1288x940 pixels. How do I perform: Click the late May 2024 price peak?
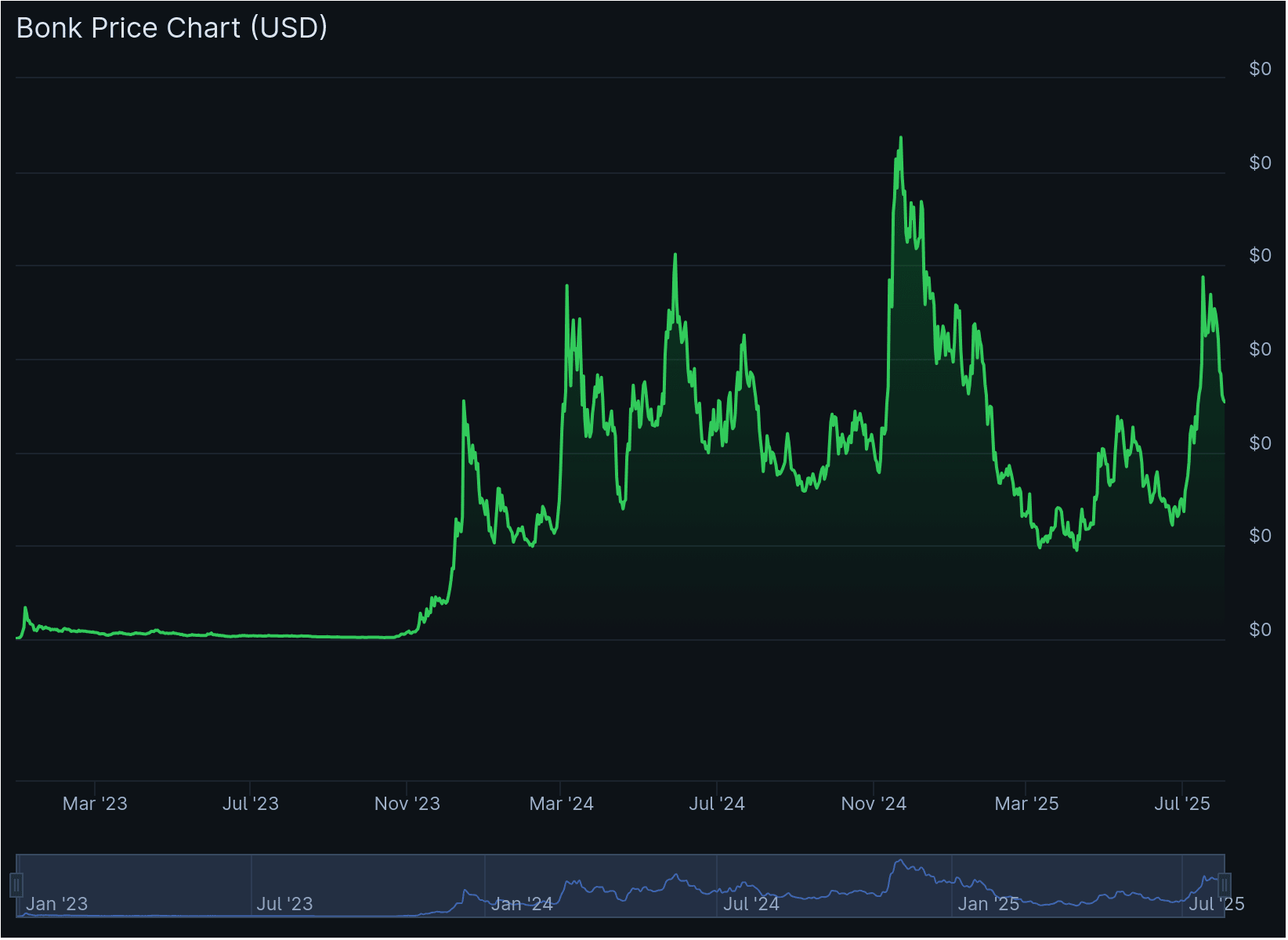(x=675, y=255)
